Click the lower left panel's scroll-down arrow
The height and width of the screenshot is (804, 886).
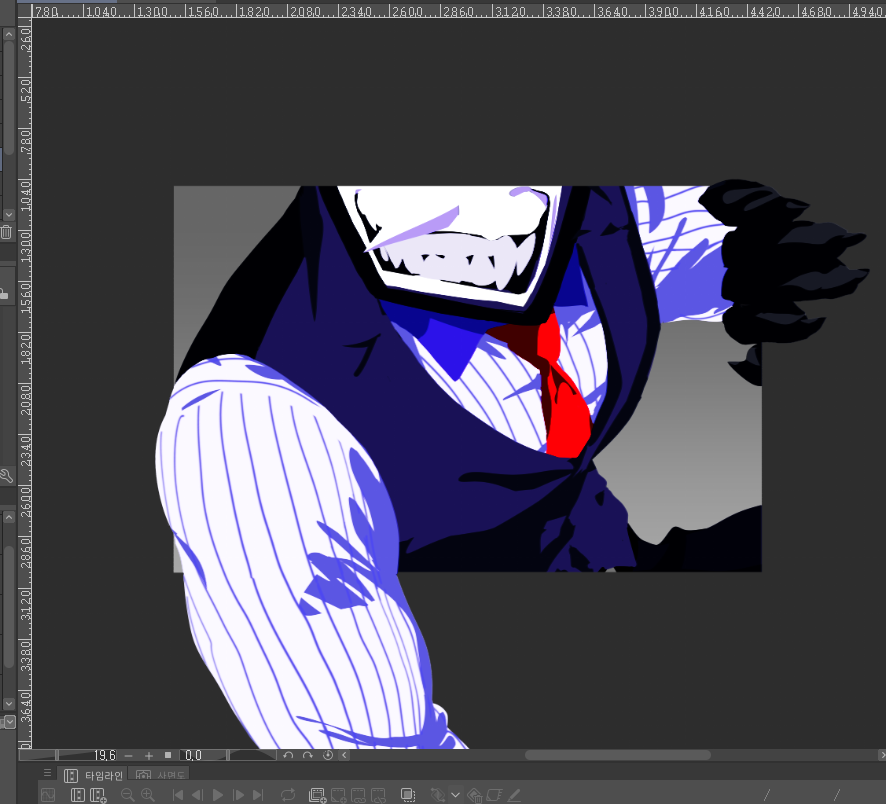[8, 704]
